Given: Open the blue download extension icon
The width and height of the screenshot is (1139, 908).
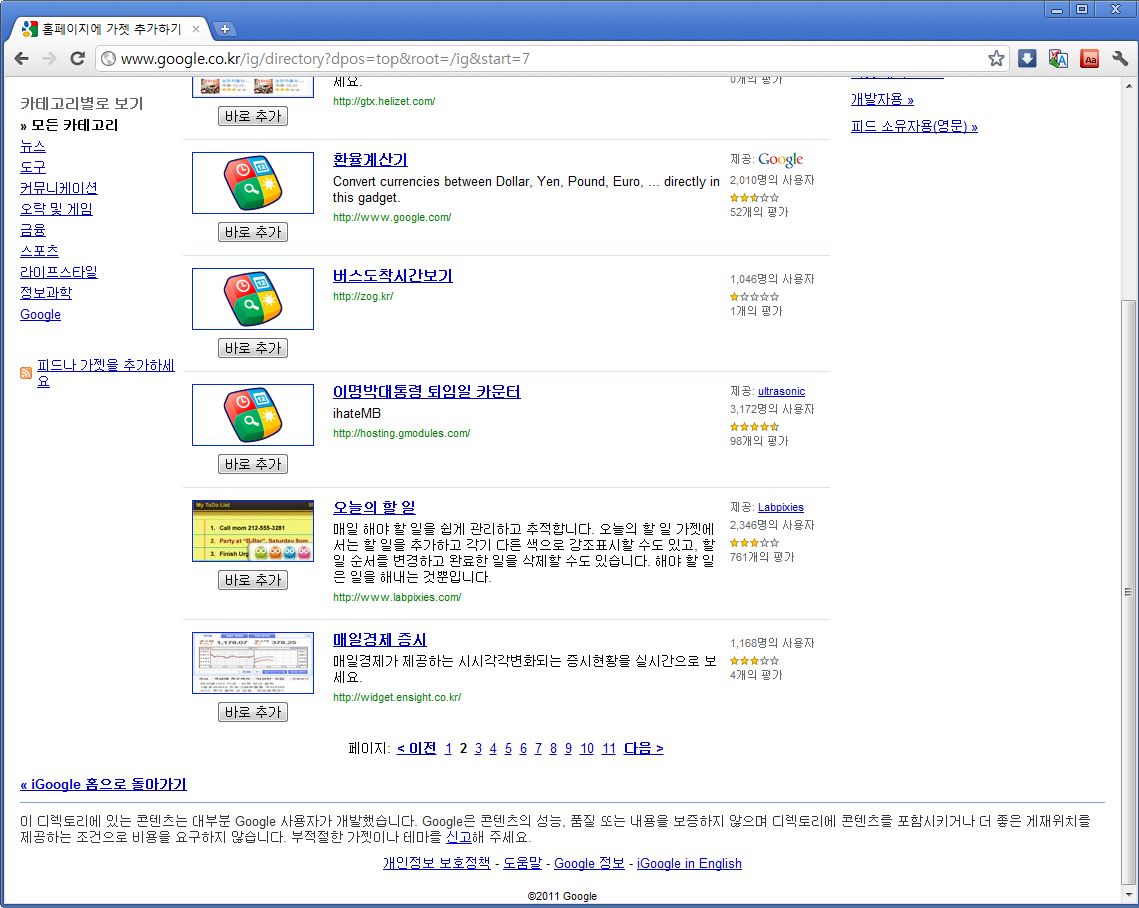Looking at the screenshot, I should tap(1027, 59).
